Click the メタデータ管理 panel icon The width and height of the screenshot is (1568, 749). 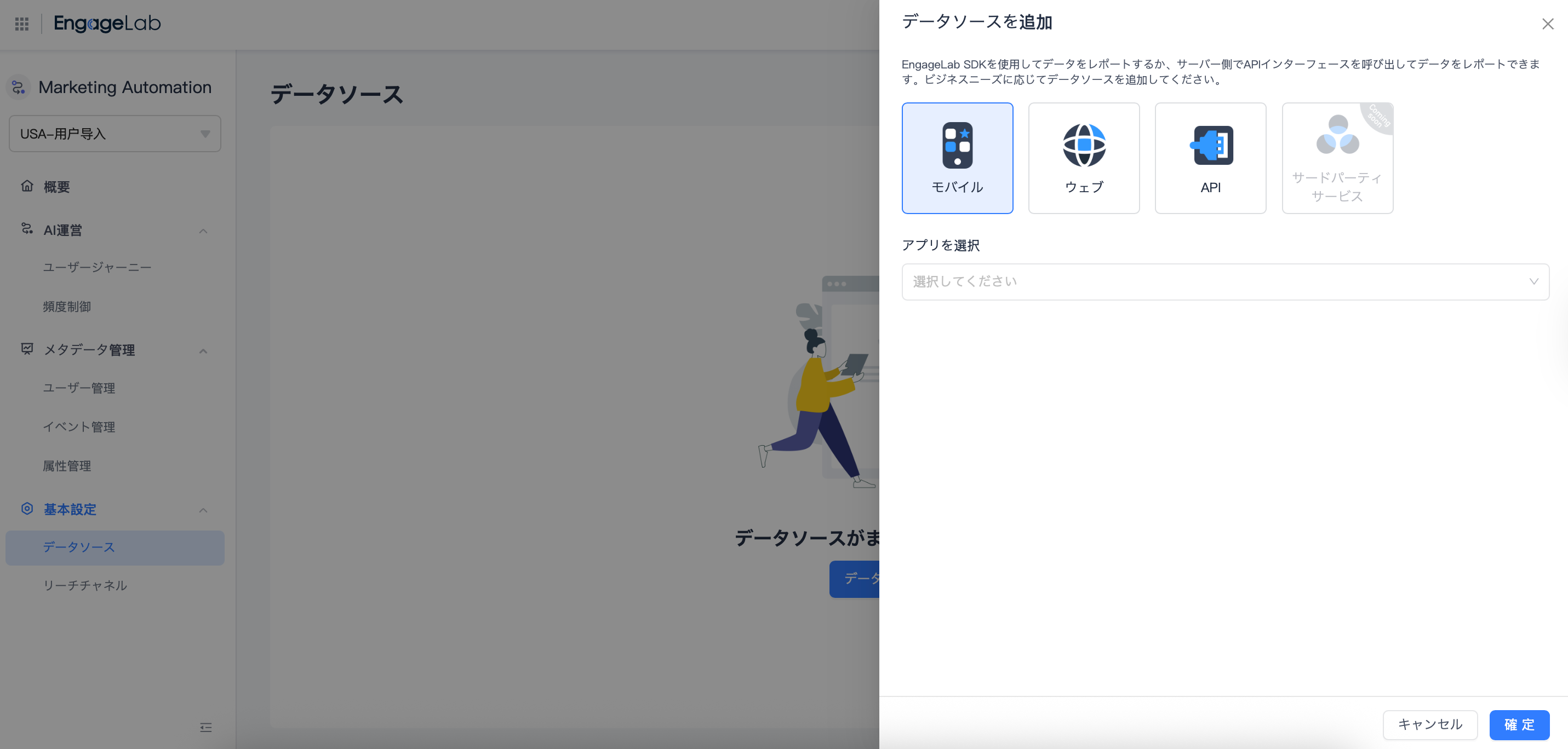coord(27,350)
